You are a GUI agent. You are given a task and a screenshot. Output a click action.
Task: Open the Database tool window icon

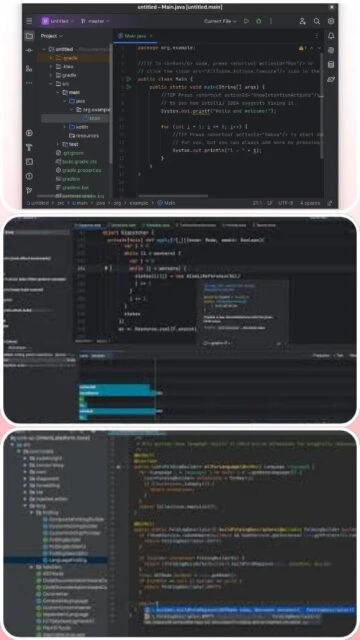pyautogui.click(x=331, y=64)
